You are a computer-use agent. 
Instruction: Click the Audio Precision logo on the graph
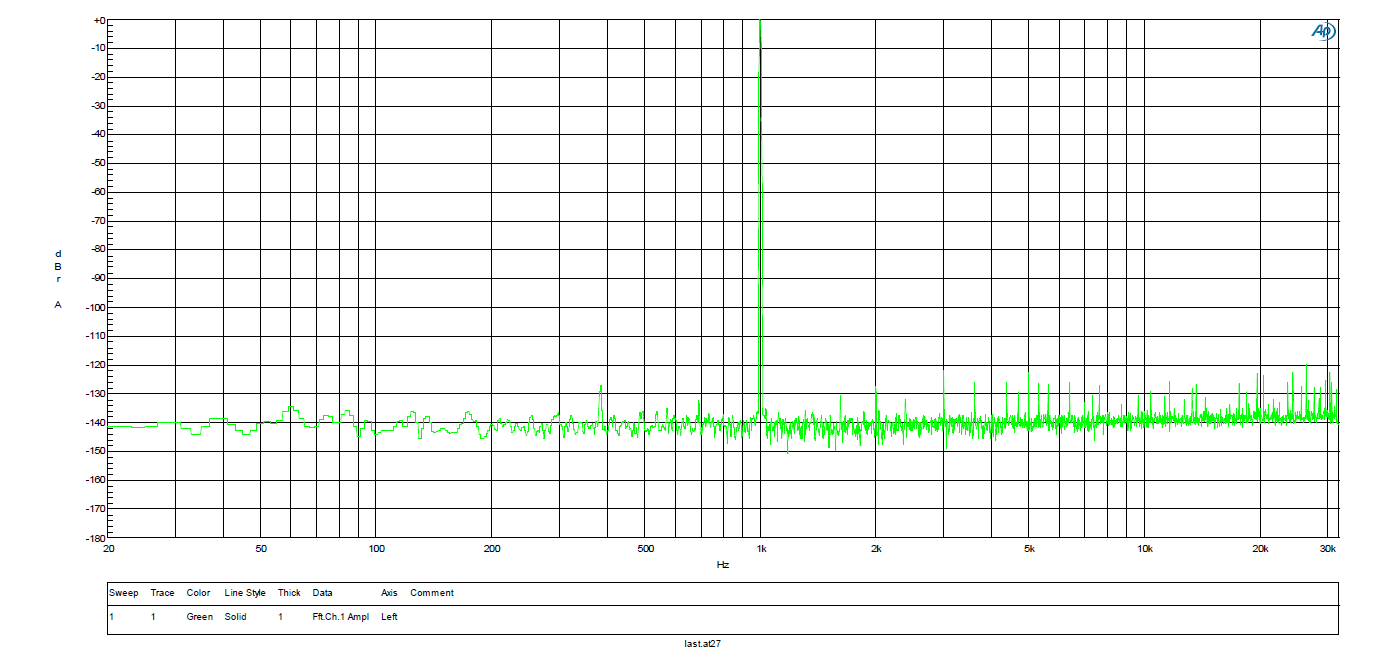pos(1322,32)
